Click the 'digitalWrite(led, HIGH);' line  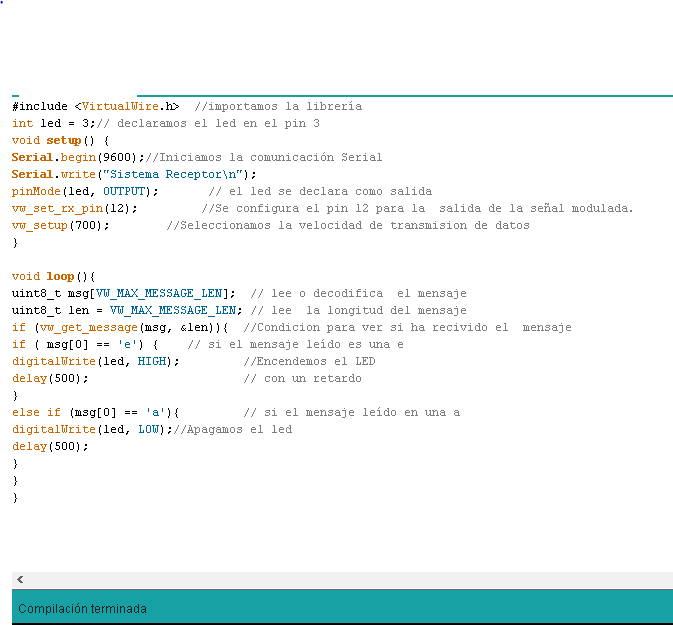96,361
